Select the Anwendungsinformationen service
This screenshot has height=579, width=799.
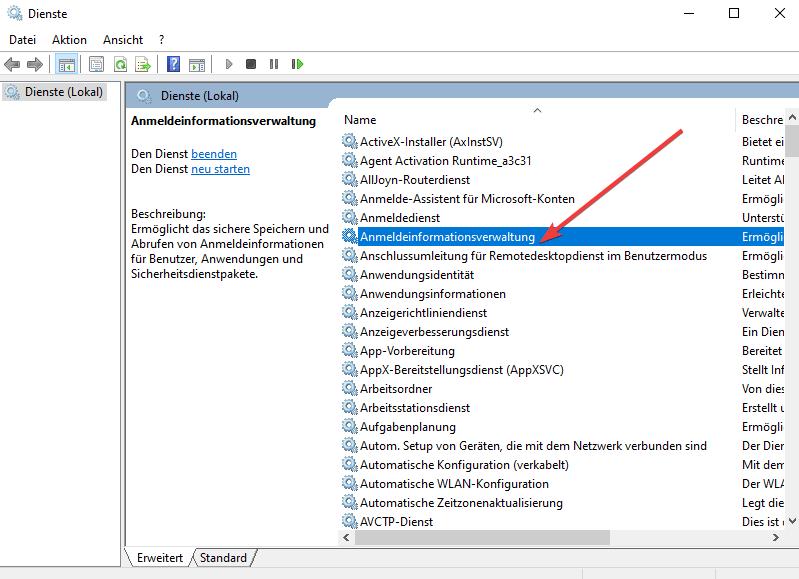click(563, 294)
